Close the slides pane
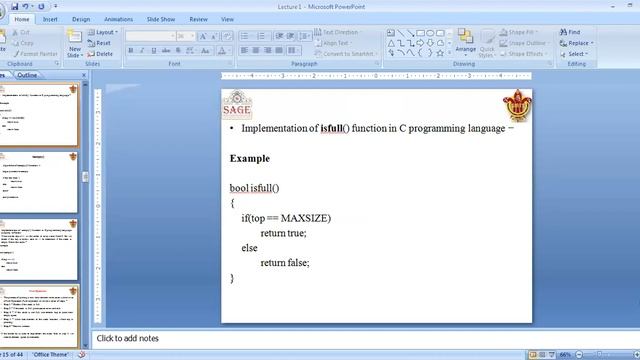 84,76
